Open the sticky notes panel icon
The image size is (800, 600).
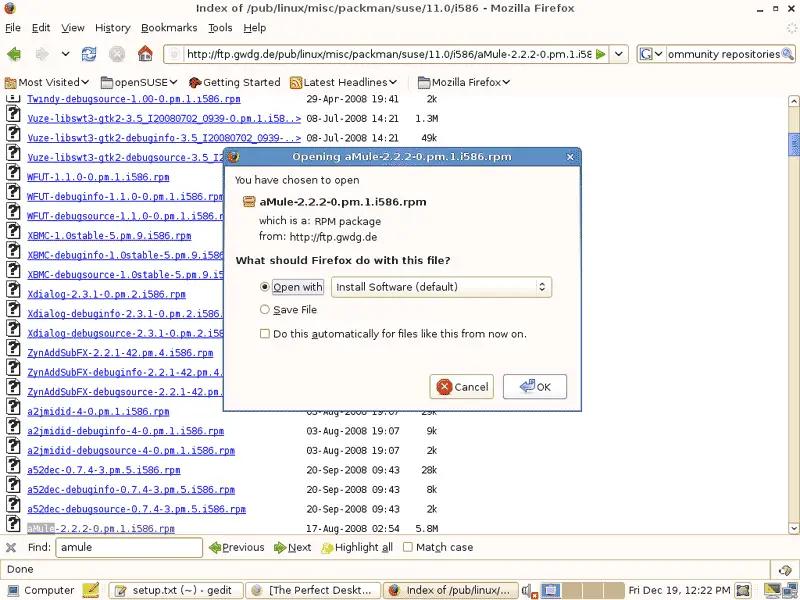(91, 590)
